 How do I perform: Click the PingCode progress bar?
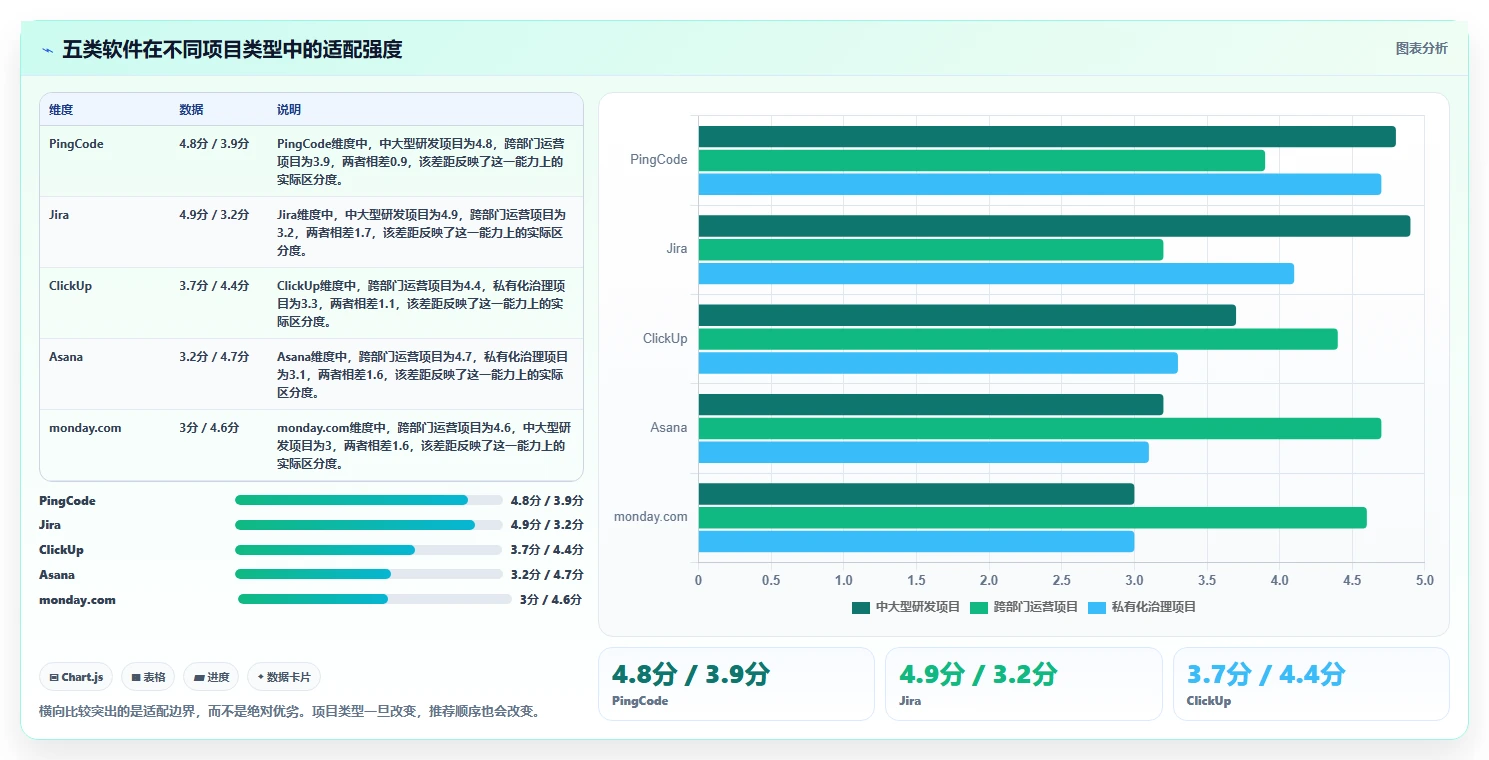368,500
